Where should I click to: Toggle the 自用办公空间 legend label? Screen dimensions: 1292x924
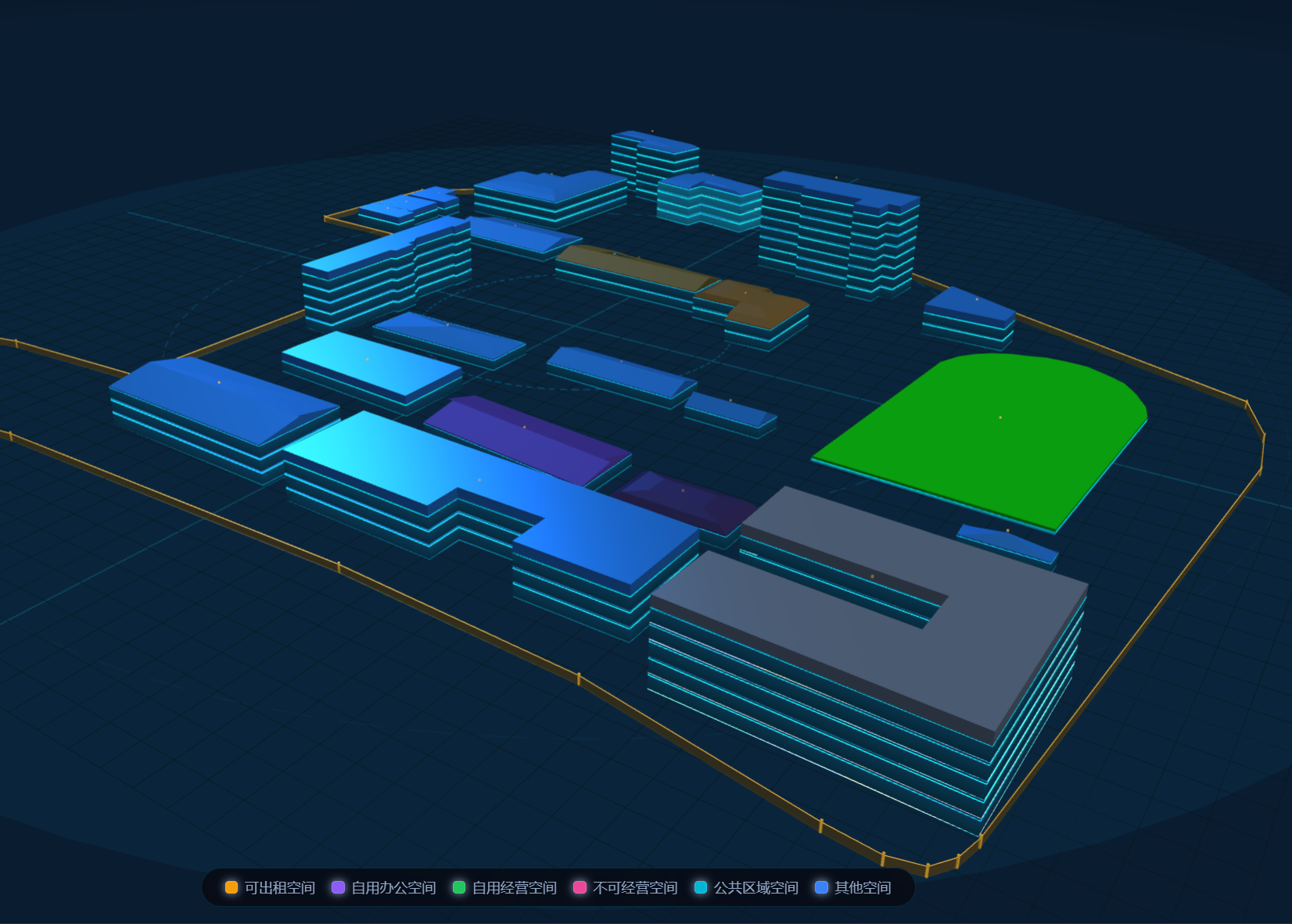tap(393, 887)
